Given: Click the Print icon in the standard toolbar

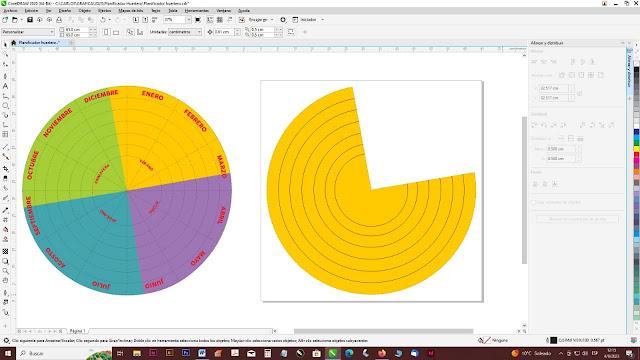Looking at the screenshot, I should click(x=59, y=20).
